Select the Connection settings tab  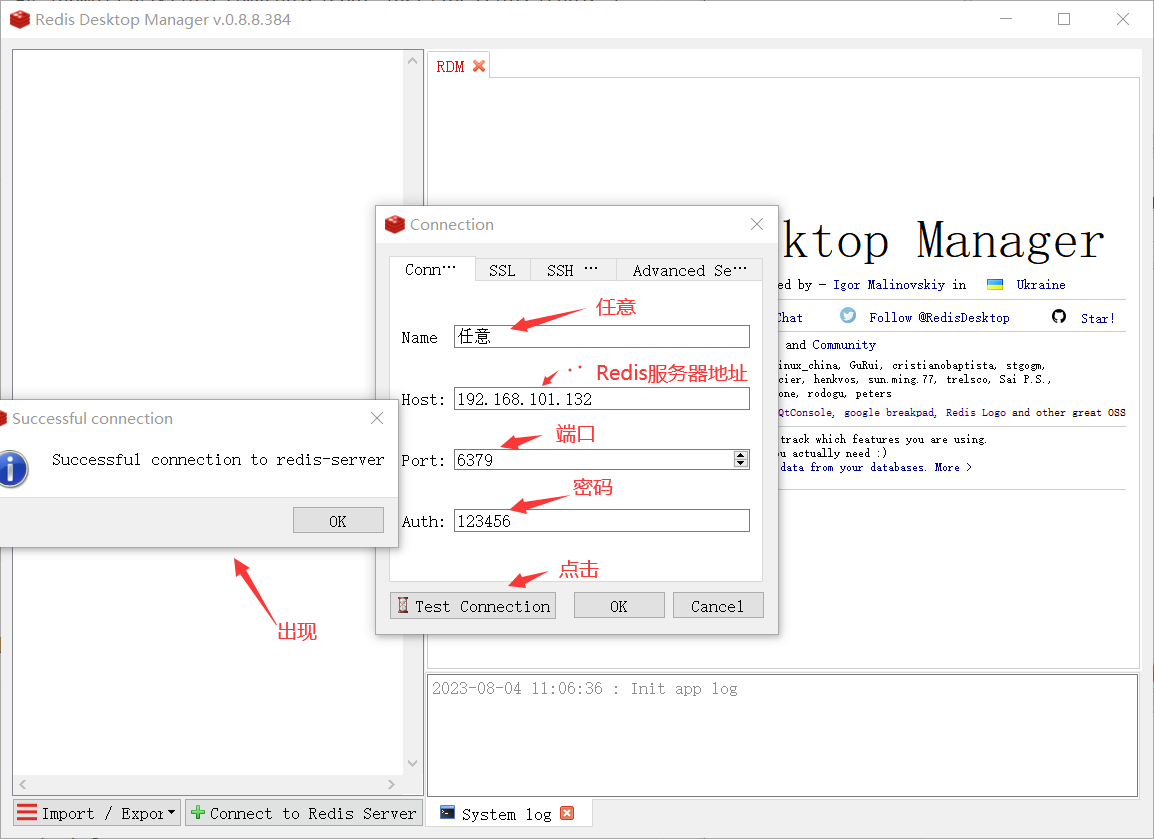[431, 269]
